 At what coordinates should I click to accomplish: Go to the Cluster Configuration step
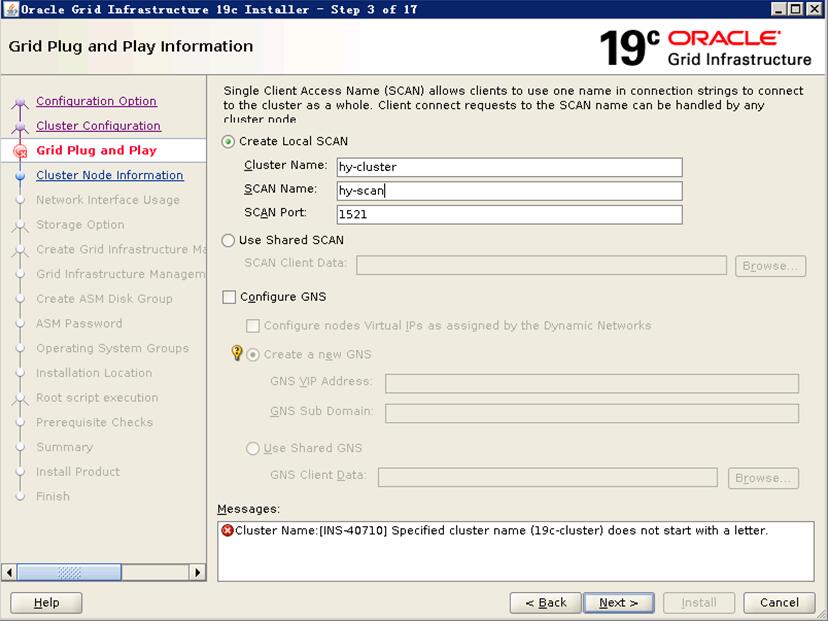[98, 126]
